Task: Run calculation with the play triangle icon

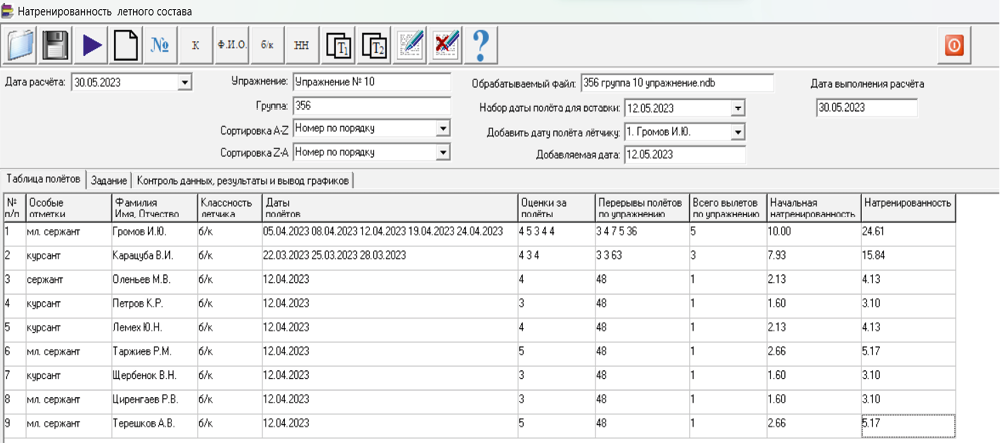Action: point(92,44)
